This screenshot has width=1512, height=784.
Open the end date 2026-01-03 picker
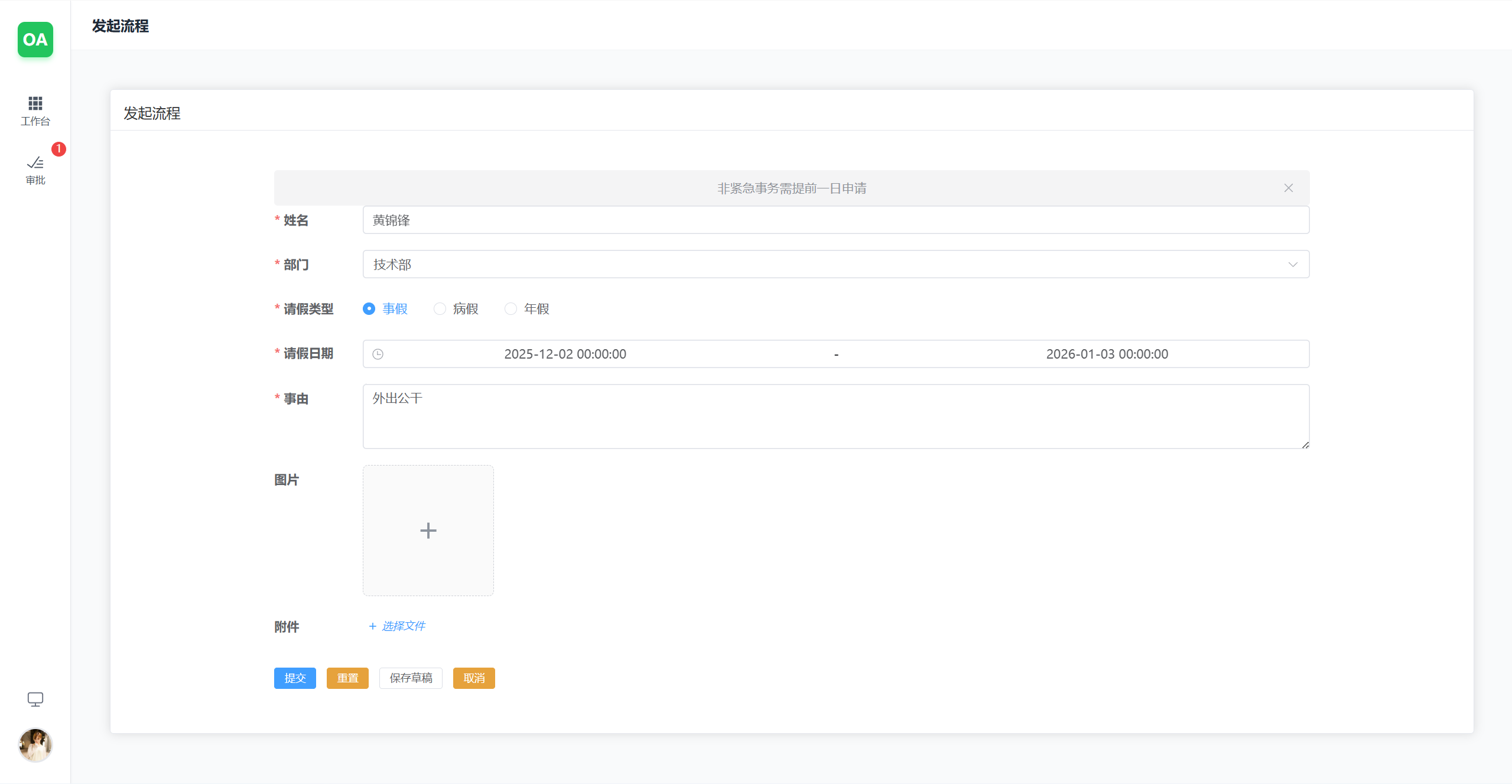tap(1107, 354)
